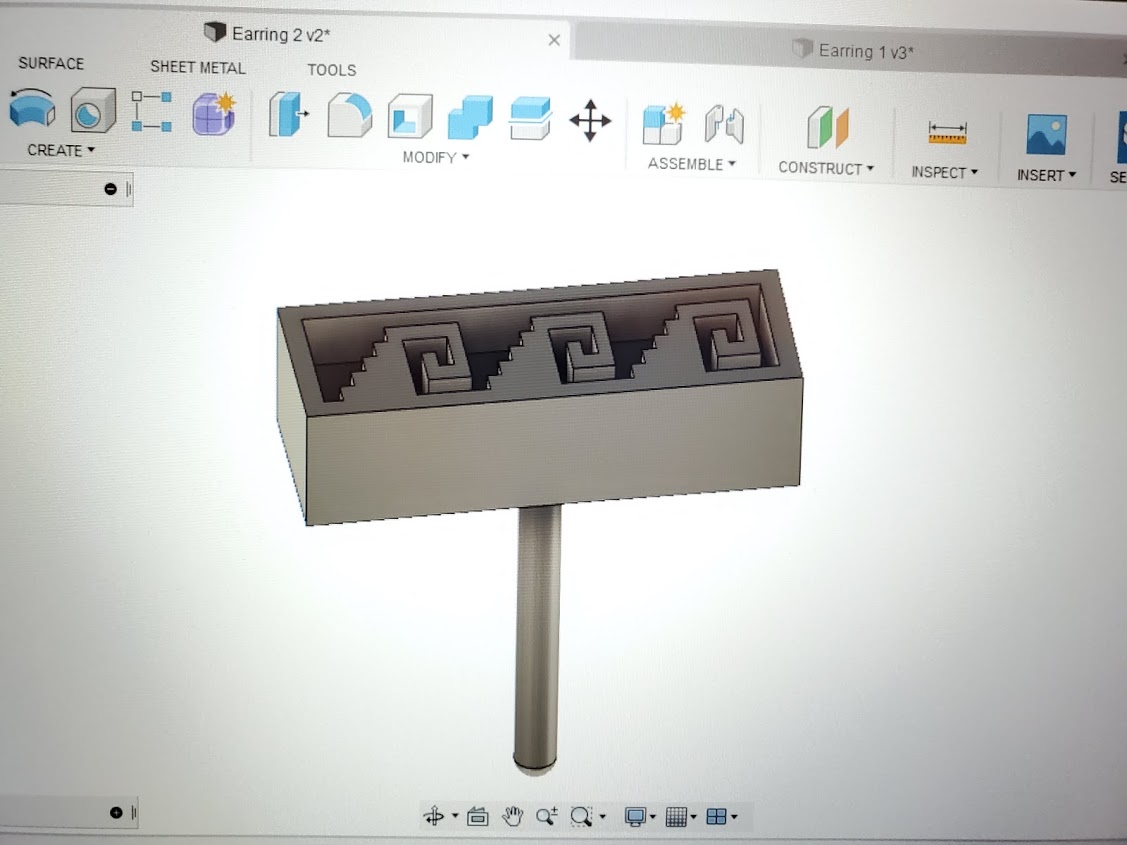Switch to the SURFACE tab

51,63
